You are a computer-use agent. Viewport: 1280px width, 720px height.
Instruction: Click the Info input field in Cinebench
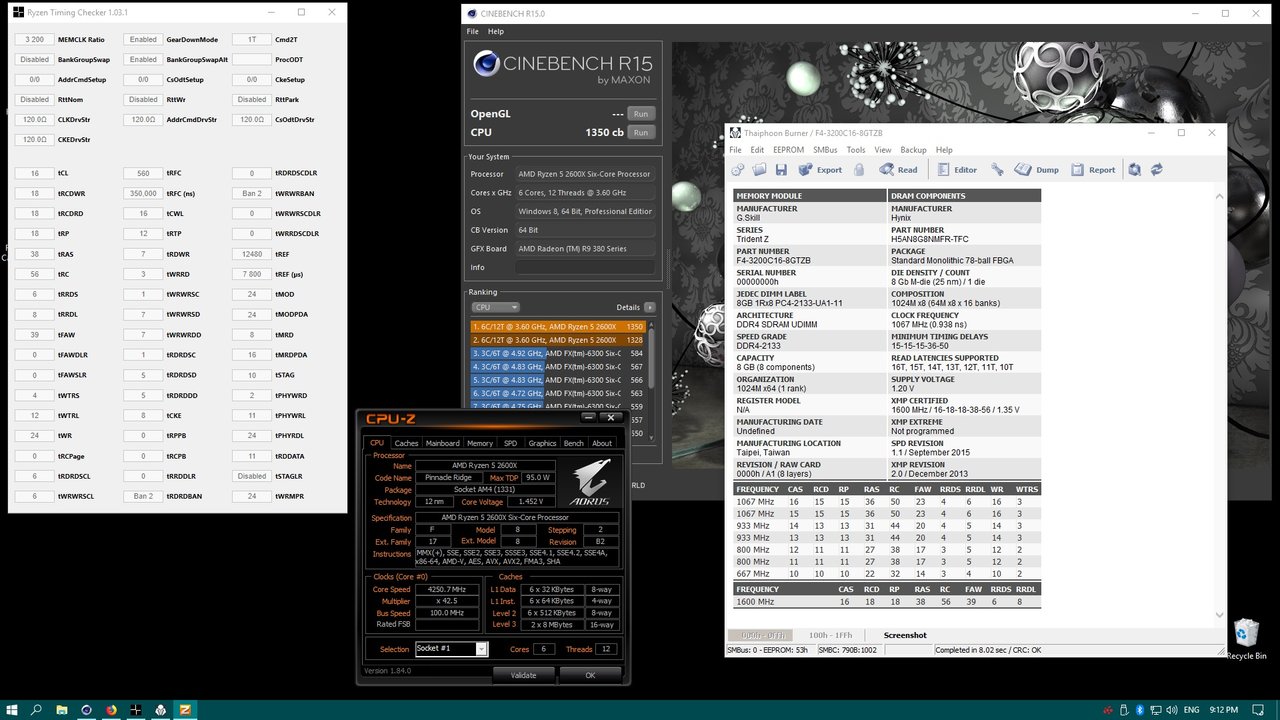(x=585, y=267)
